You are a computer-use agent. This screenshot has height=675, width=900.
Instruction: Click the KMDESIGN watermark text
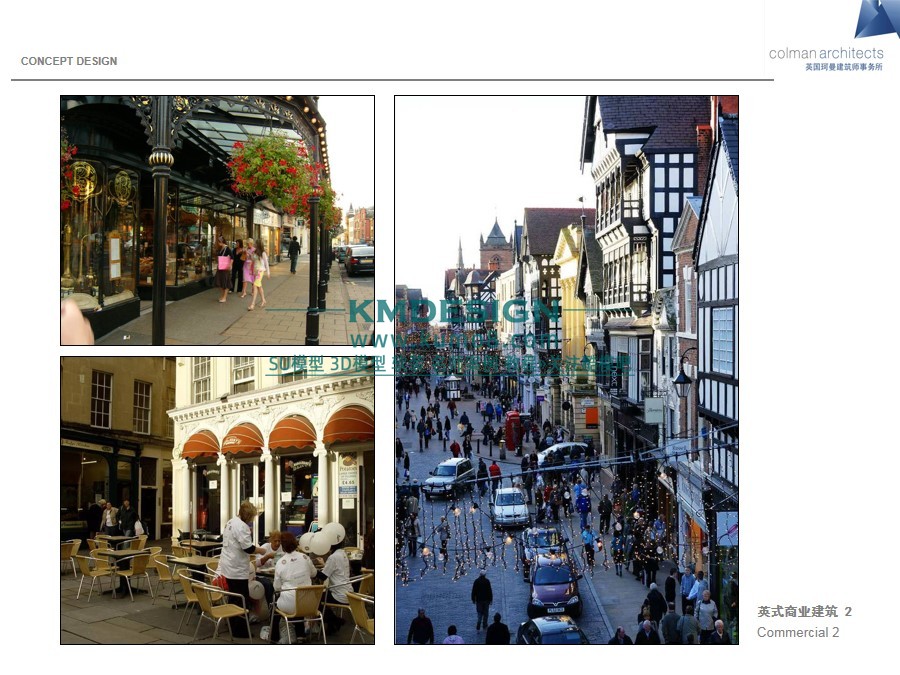click(x=453, y=311)
